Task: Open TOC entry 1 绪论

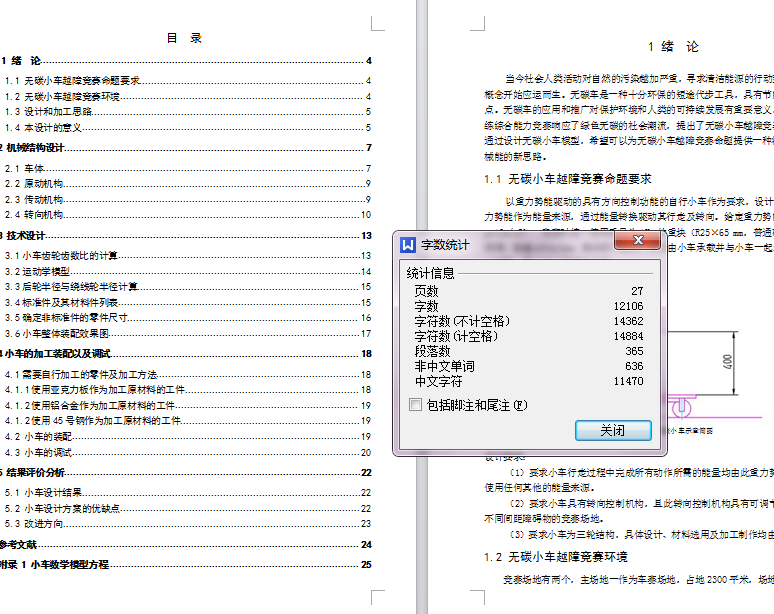Action: pos(186,61)
